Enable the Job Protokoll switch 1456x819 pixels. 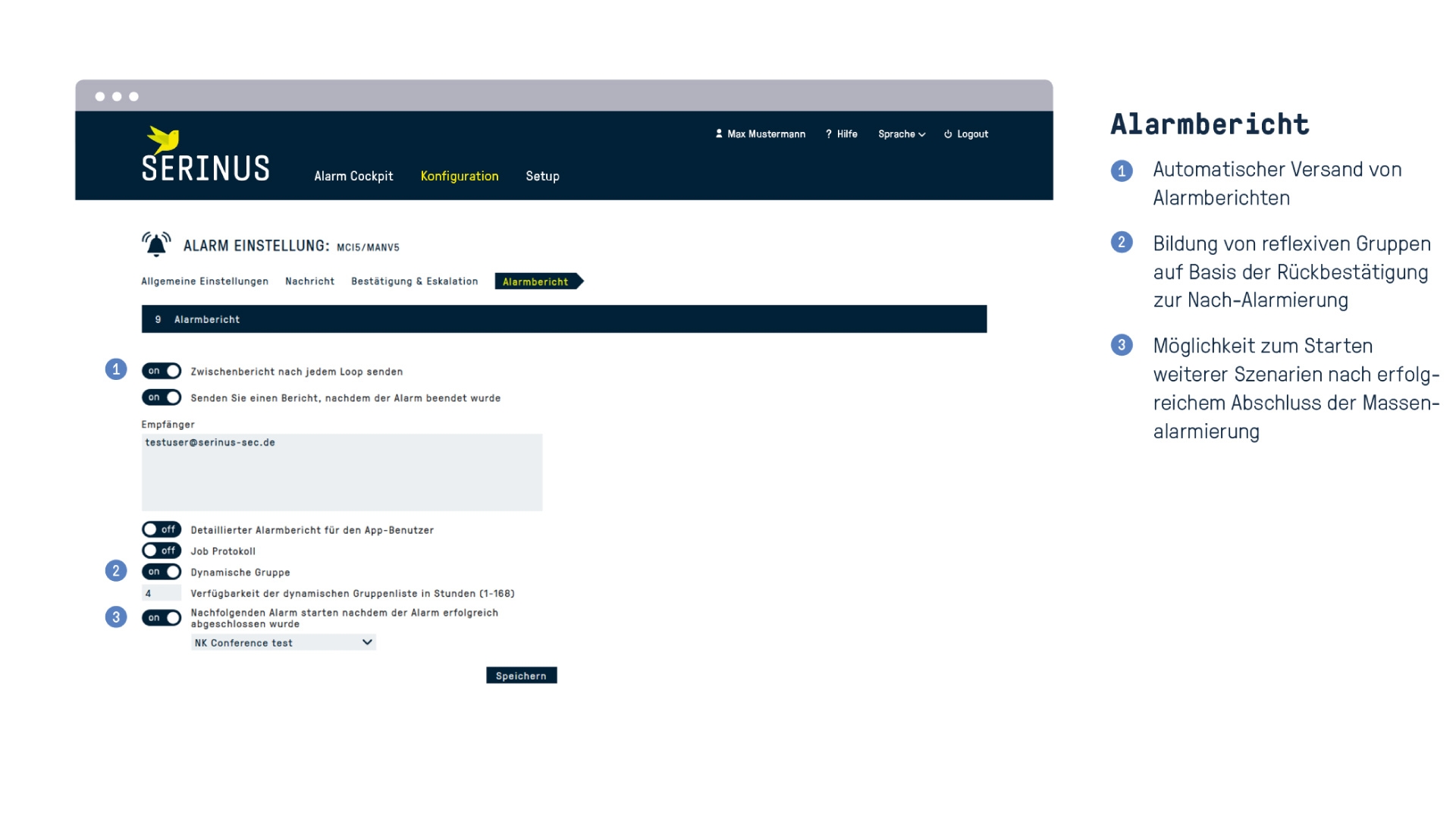162,551
